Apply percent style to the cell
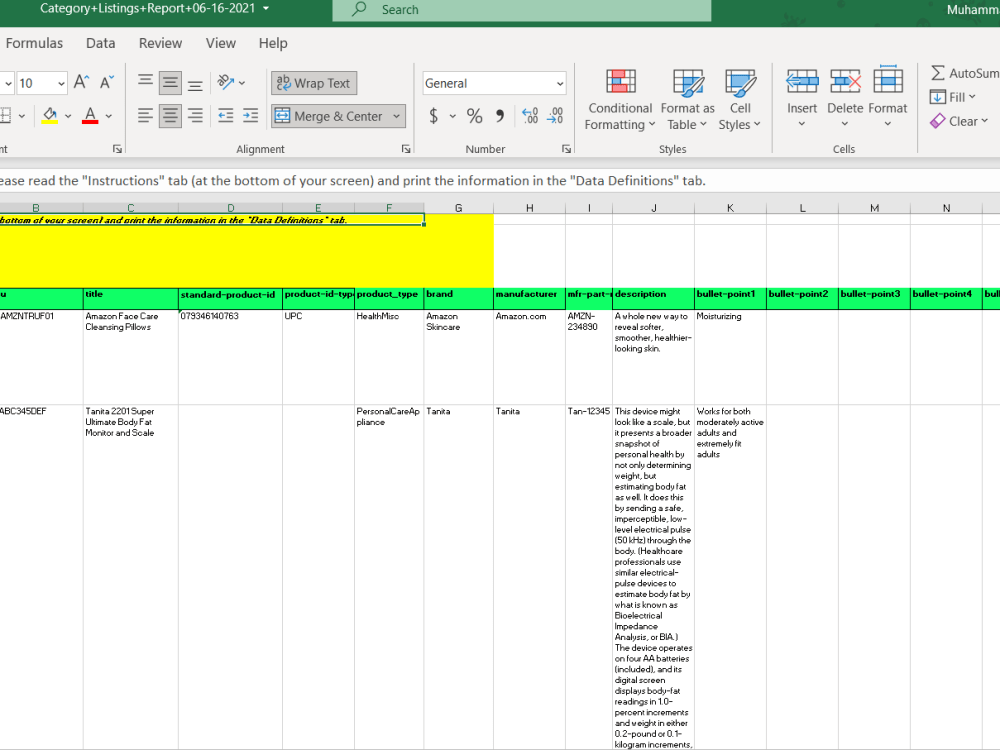This screenshot has height=750, width=1000. click(474, 115)
